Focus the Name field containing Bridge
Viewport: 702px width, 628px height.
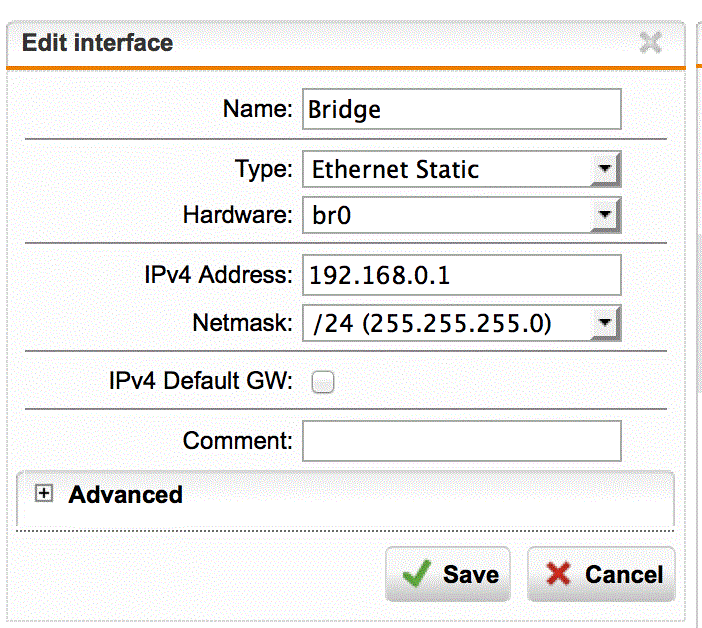click(x=462, y=109)
